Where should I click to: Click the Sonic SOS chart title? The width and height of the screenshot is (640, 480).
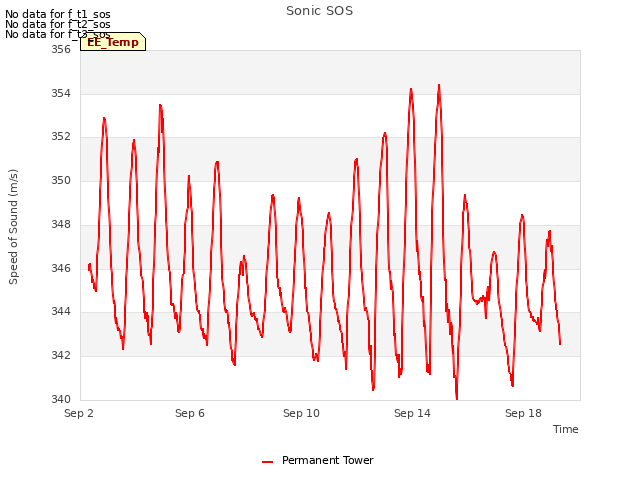[319, 11]
